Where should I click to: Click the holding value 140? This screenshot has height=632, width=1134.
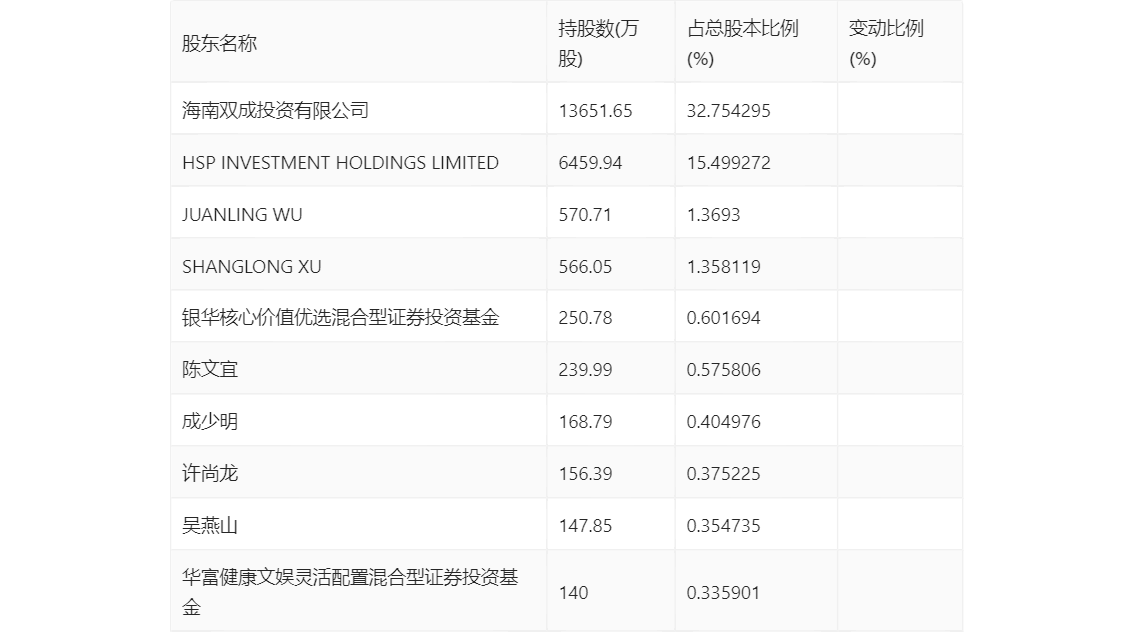(573, 593)
